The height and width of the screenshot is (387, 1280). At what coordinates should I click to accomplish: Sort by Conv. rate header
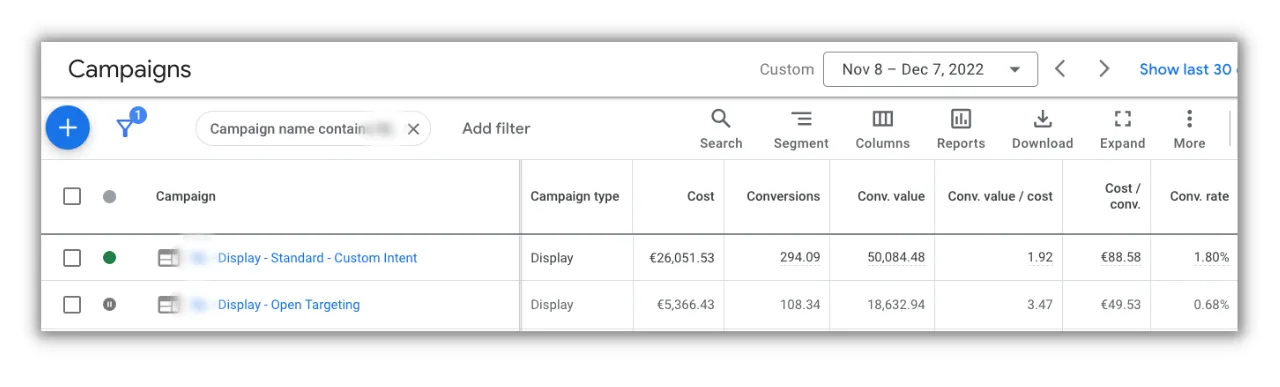click(1199, 197)
